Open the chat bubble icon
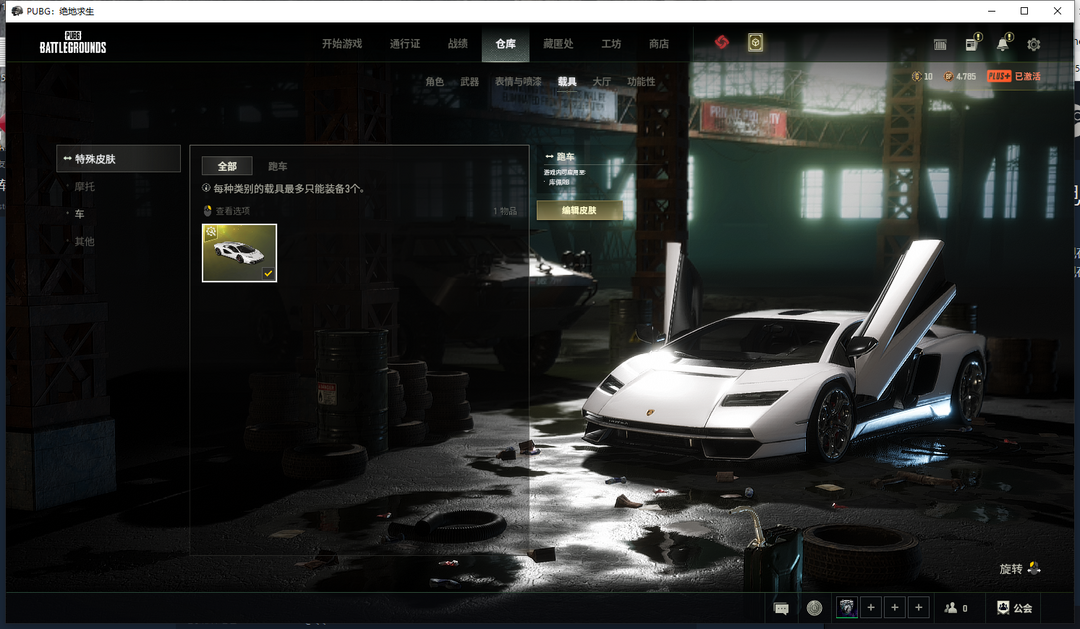Image resolution: width=1080 pixels, height=629 pixels. pos(781,608)
